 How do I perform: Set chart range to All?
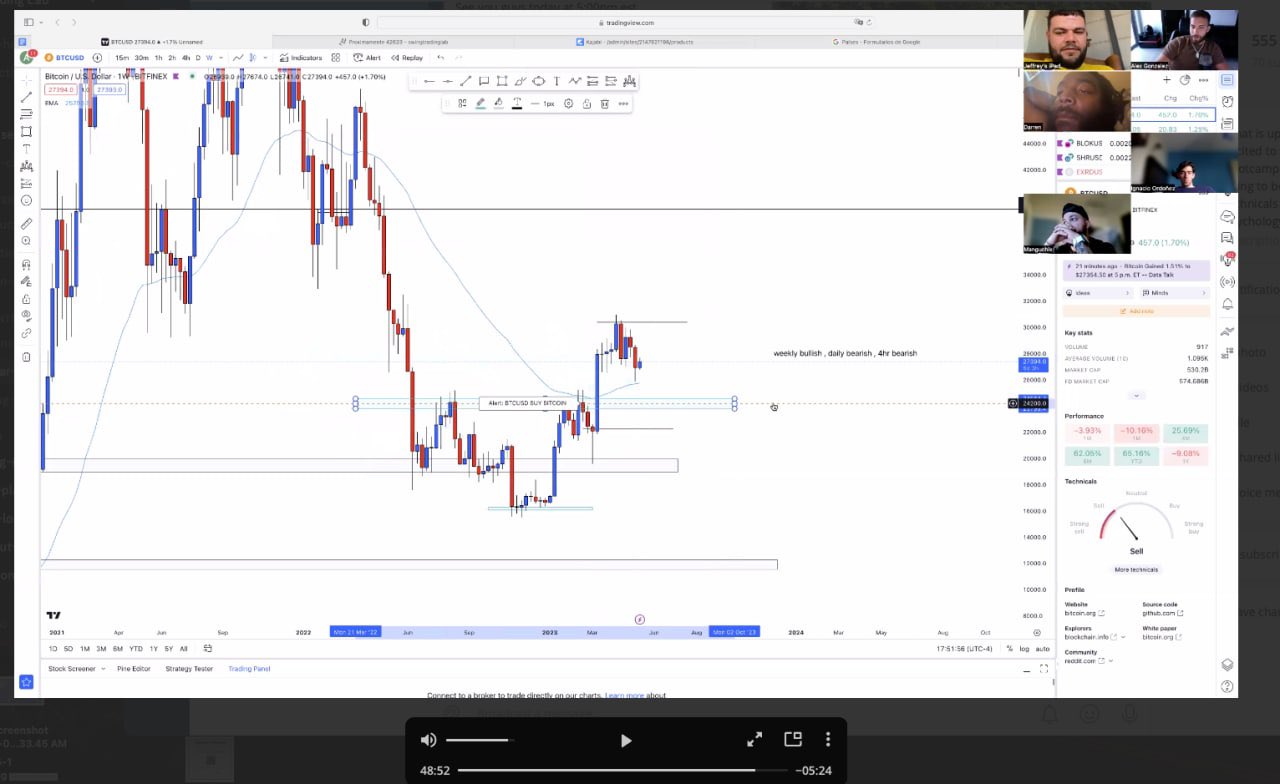(183, 649)
